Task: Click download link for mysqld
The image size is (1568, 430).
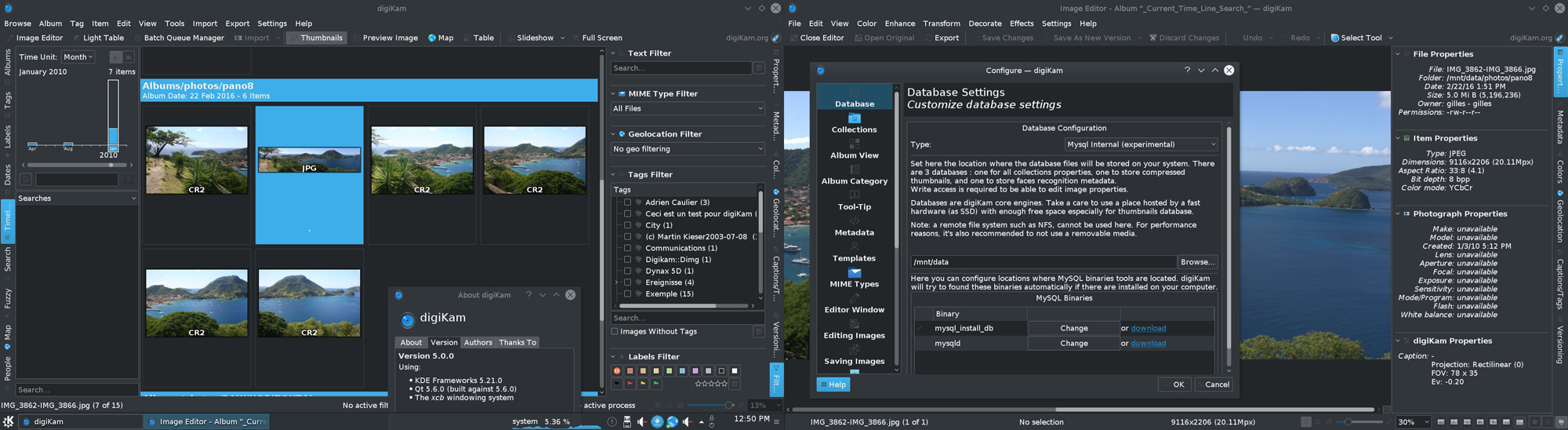Action: click(1148, 344)
